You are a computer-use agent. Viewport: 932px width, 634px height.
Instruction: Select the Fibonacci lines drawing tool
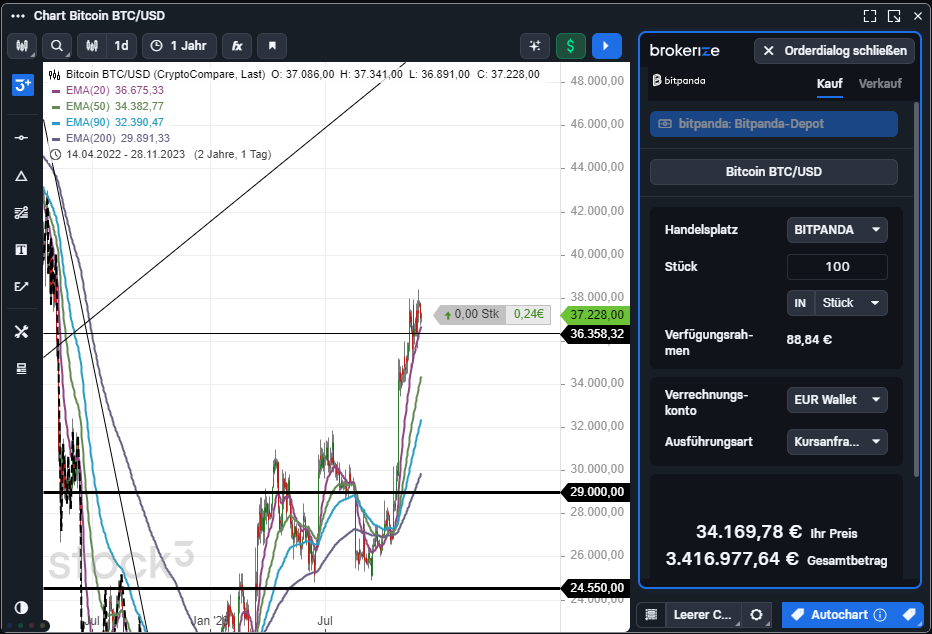21,213
